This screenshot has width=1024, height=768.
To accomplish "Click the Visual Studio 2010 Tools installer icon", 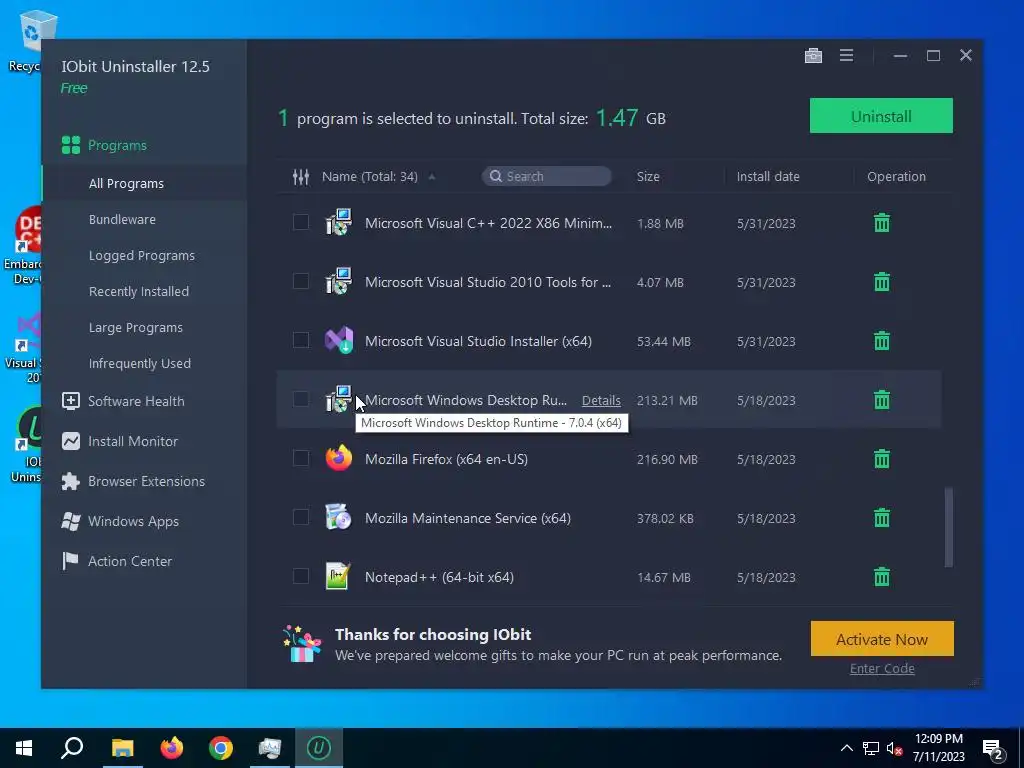I will pos(338,281).
